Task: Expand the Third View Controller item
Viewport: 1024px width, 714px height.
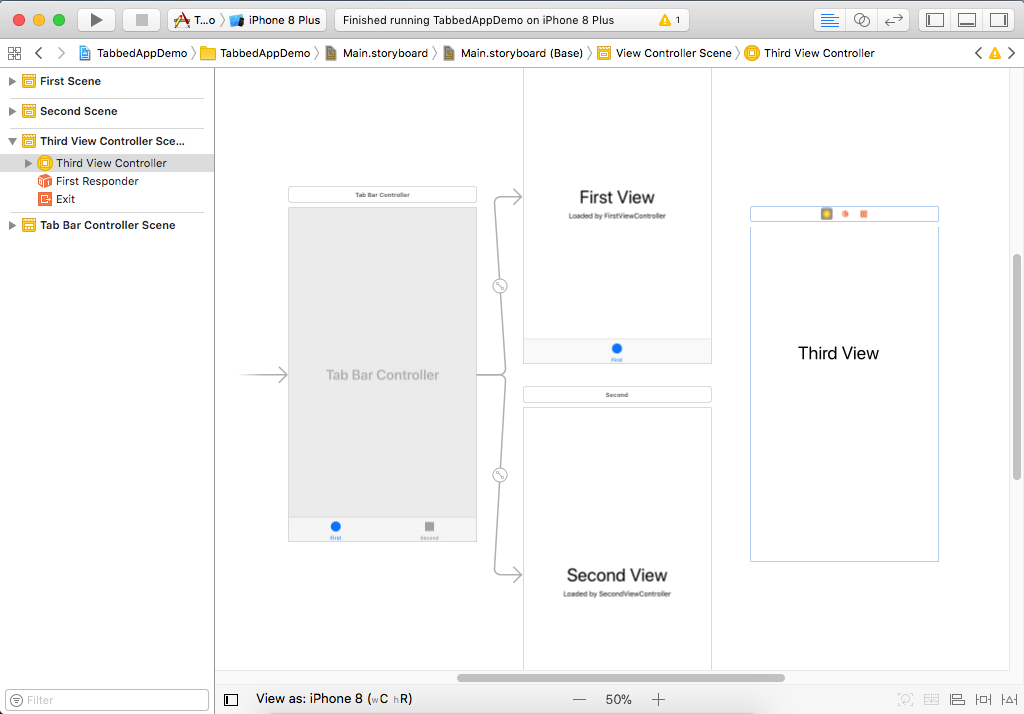Action: (x=28, y=163)
